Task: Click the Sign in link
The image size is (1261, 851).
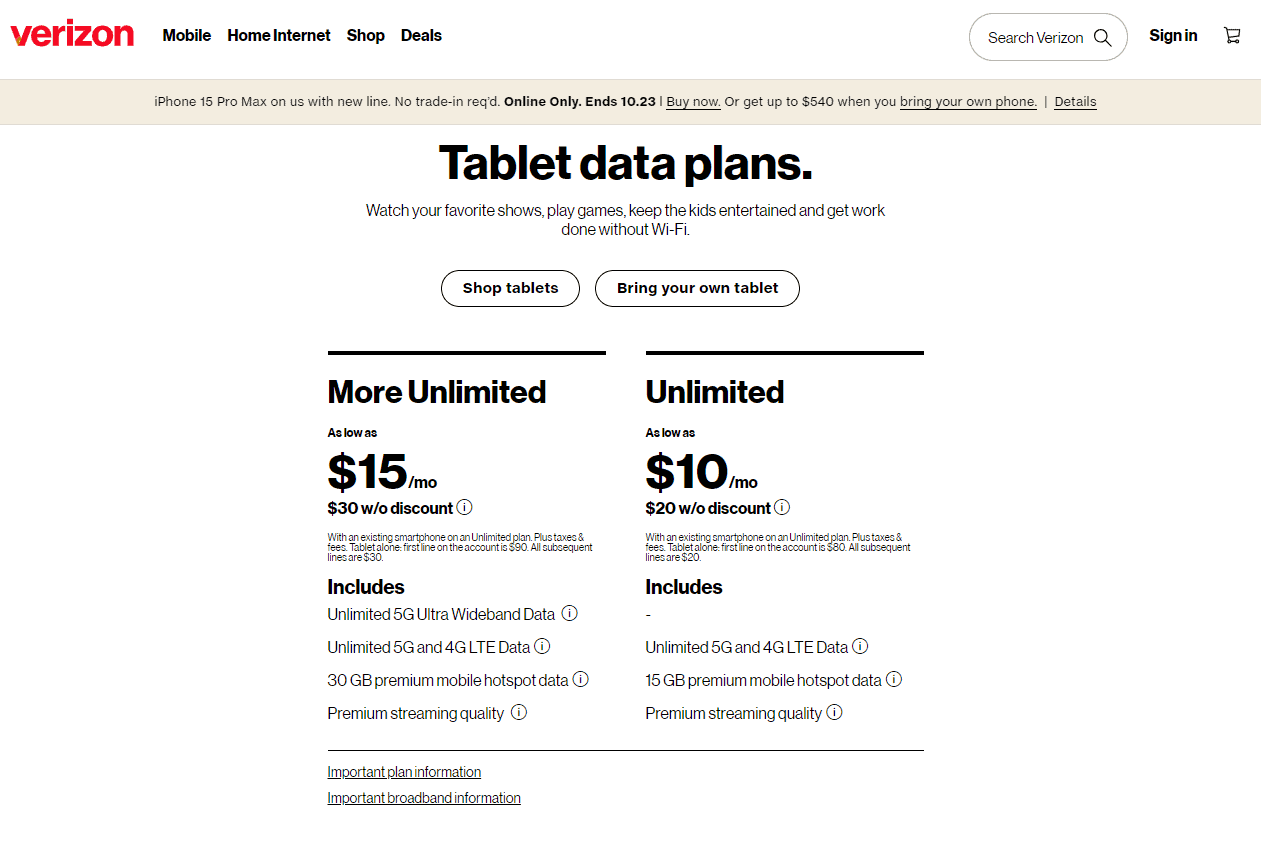Action: click(1173, 36)
